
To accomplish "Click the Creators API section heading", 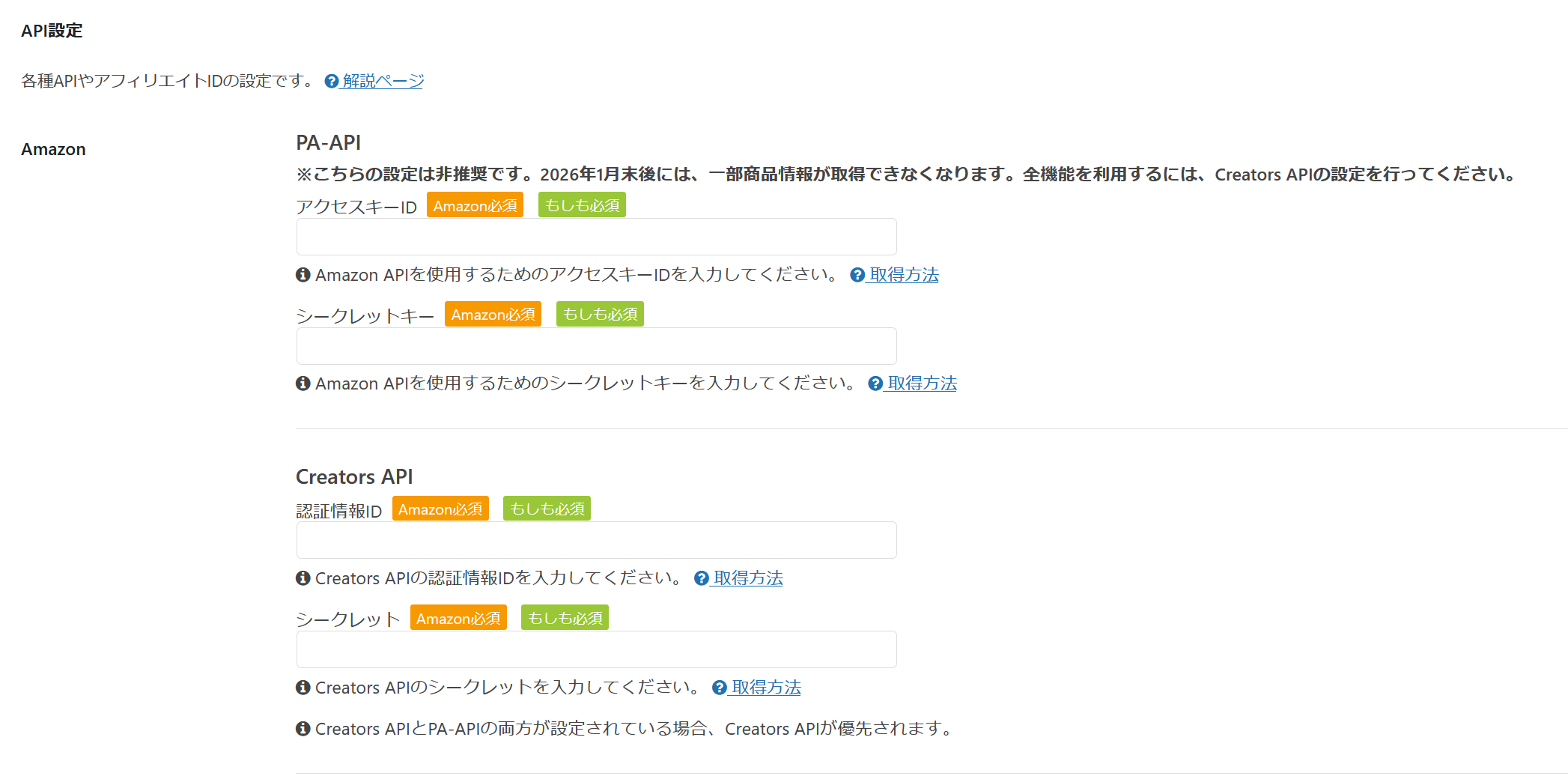I will coord(354,476).
